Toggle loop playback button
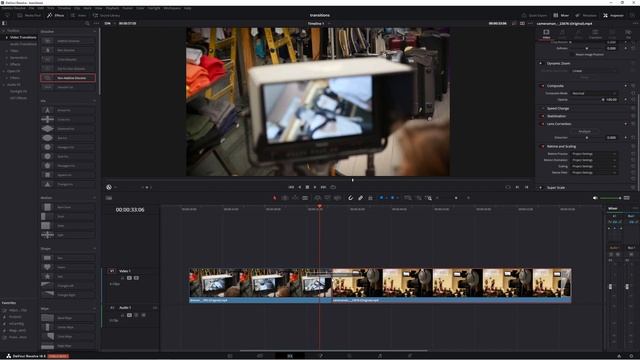Viewport: 640px width, 360px height. [x=333, y=187]
